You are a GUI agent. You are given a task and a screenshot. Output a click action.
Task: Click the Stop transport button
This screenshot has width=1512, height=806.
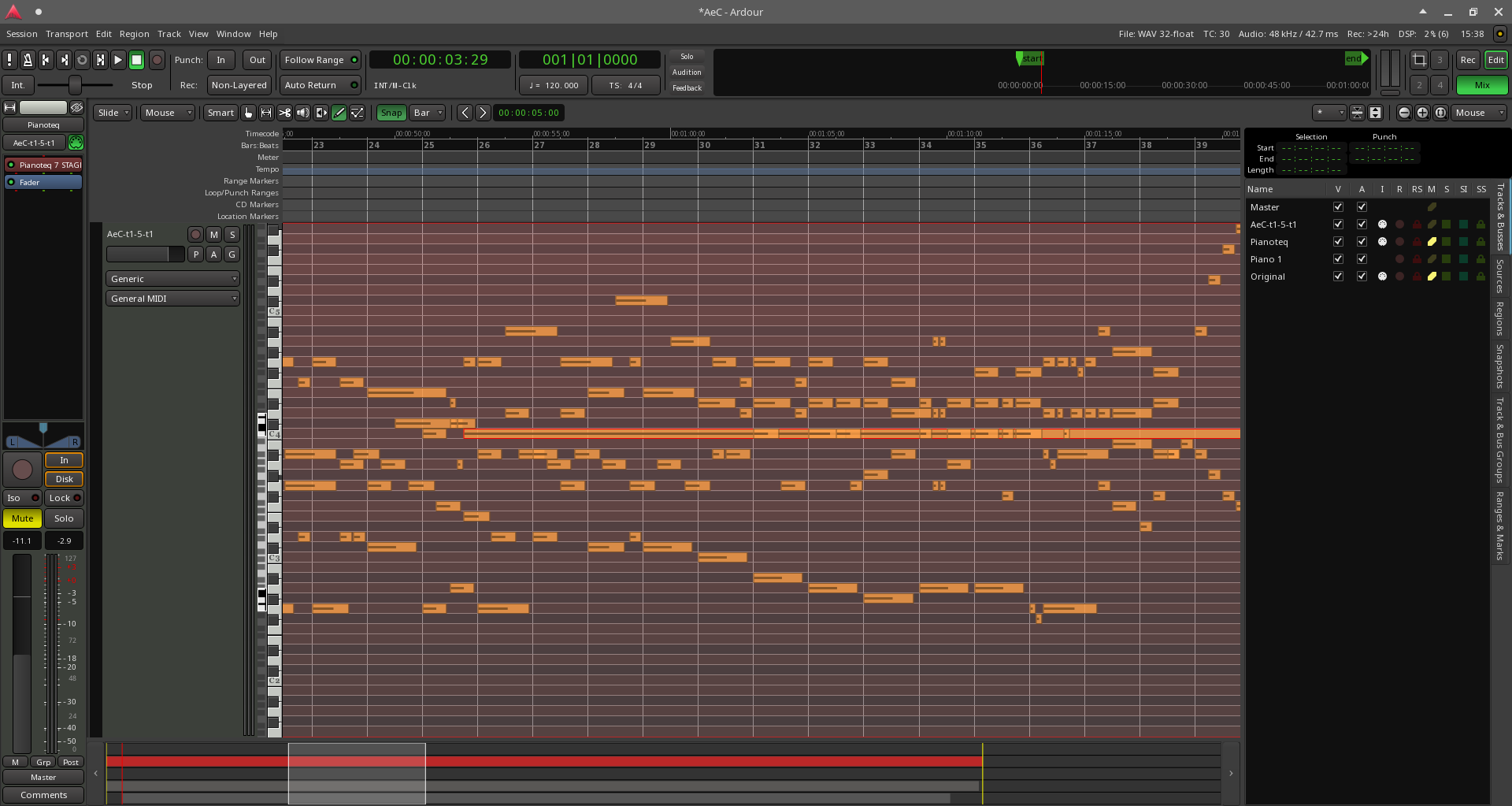pos(136,60)
